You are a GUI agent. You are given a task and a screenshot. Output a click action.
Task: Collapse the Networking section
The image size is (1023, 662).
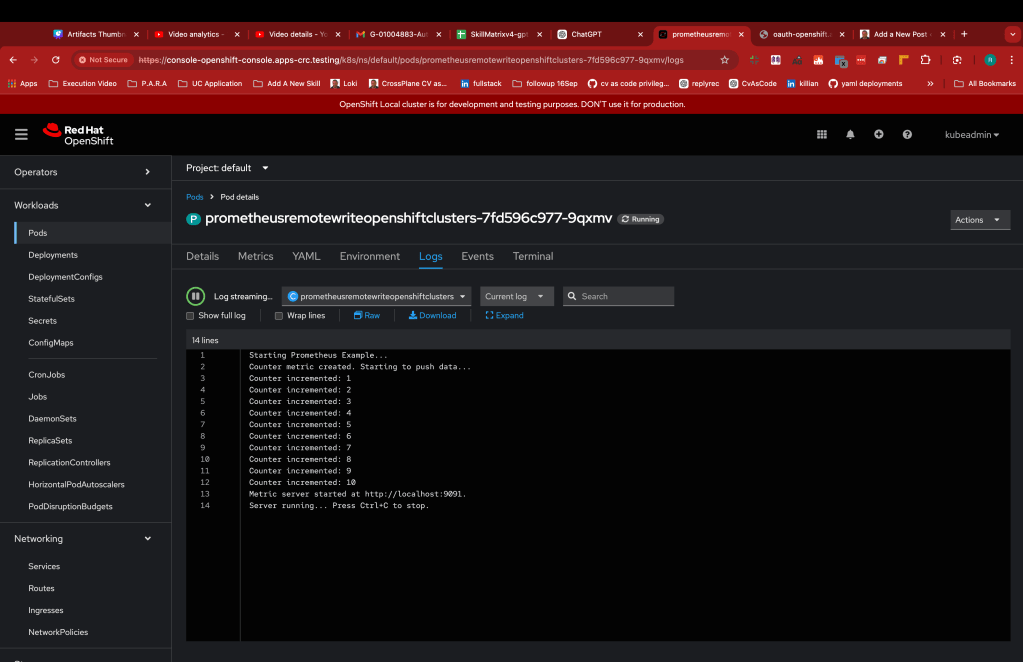coord(85,539)
